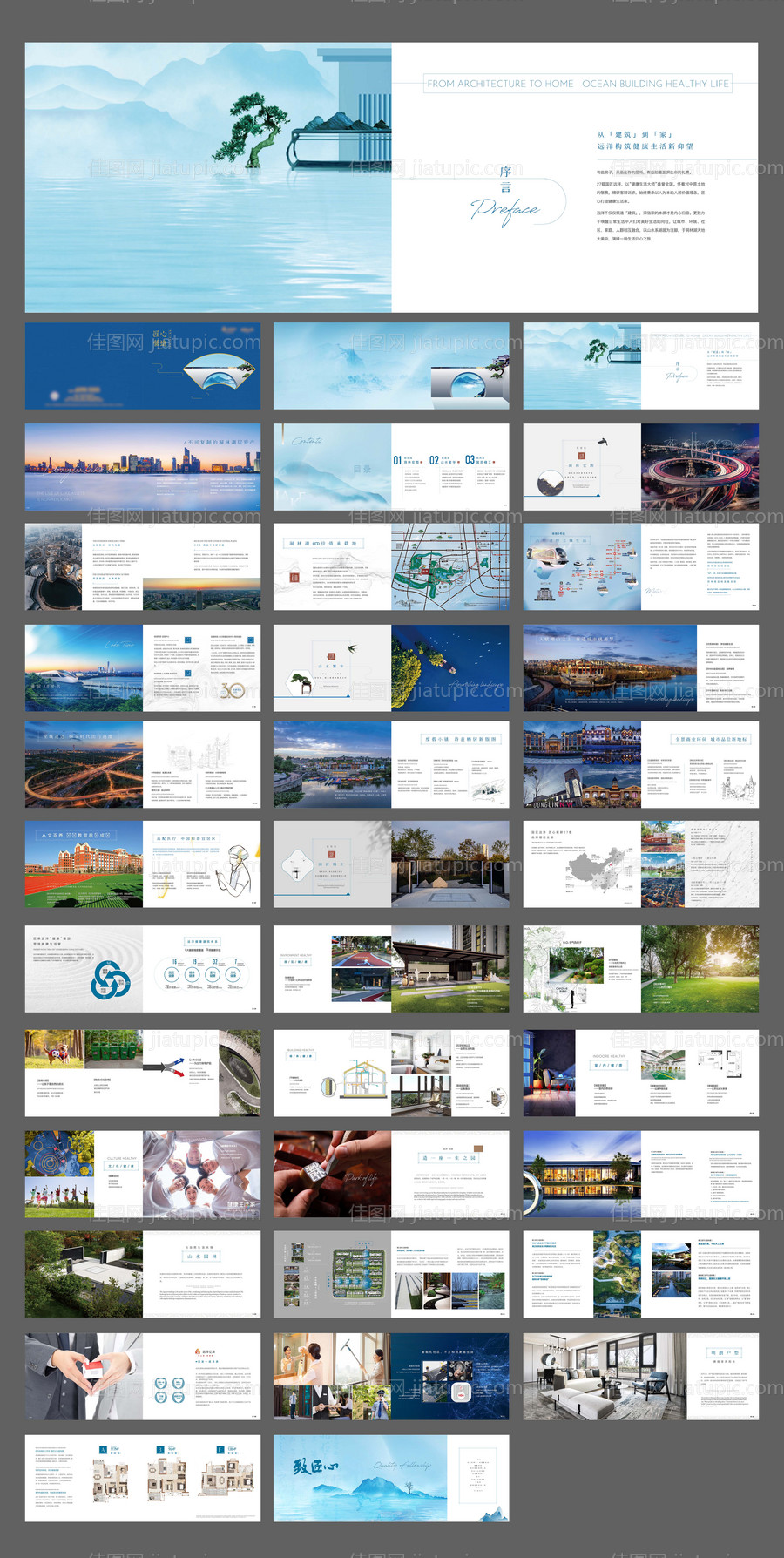Click the house cross-section diagram
784x1558 pixels.
coord(358,1080)
